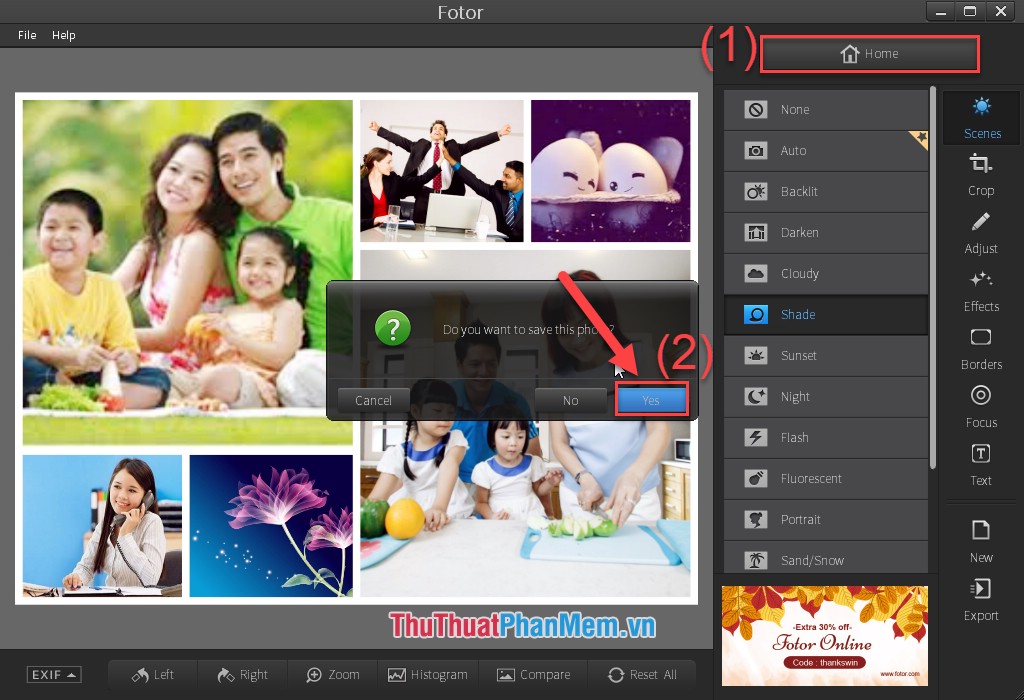Viewport: 1024px width, 700px height.
Task: Open the Borders panel
Action: [981, 349]
